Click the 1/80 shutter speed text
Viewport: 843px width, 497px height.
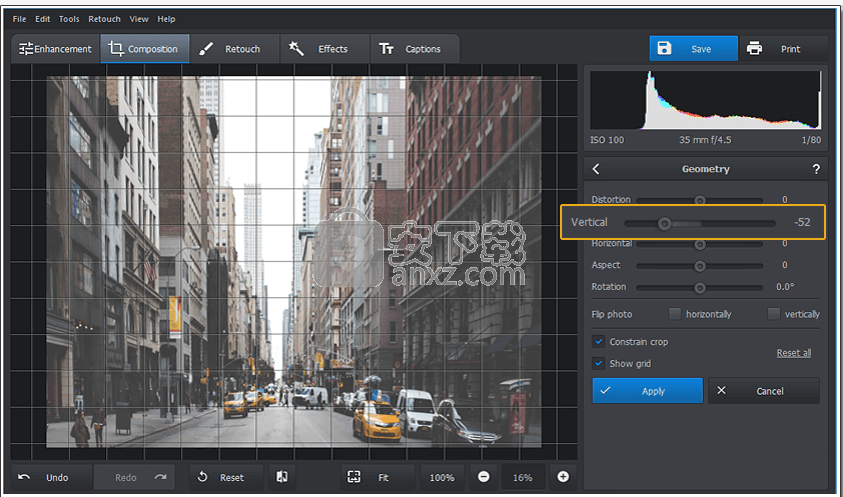pos(811,140)
